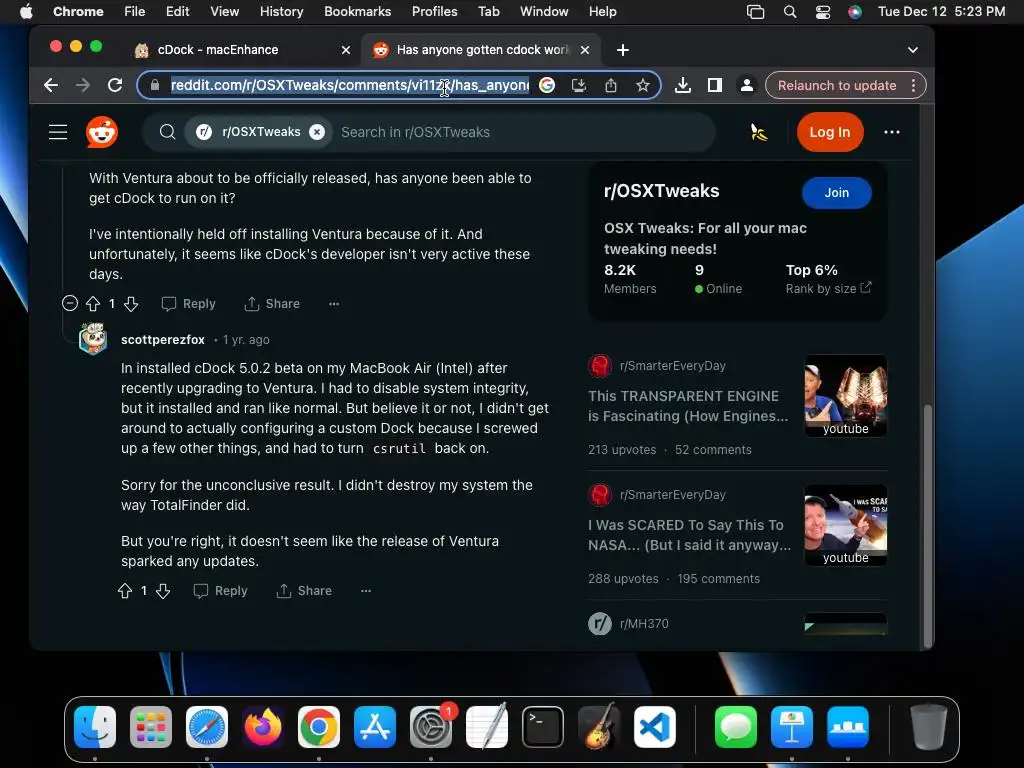Open I Was SCARED To Say This post
Image resolution: width=1024 pixels, height=768 pixels.
[690, 535]
